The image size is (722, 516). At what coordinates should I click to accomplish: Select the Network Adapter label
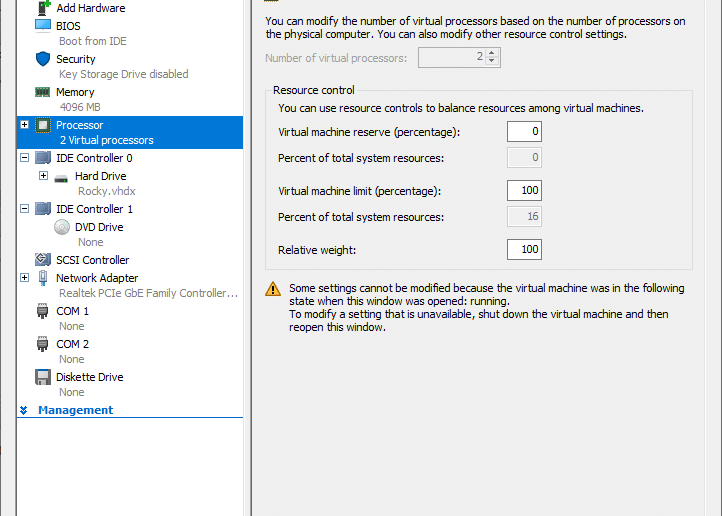[x=97, y=278]
